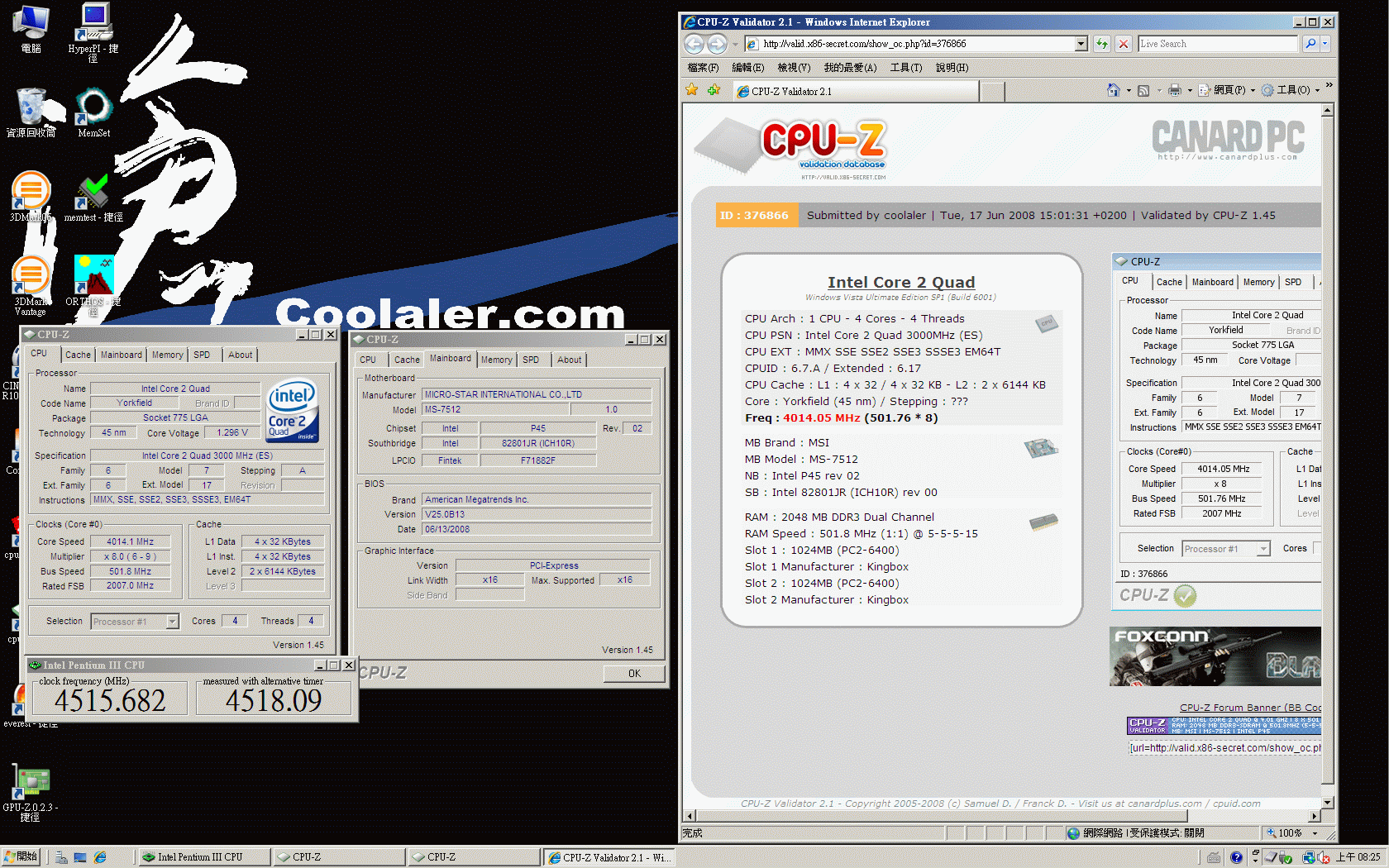Expand the Print dropdown arrow

pos(1189,90)
